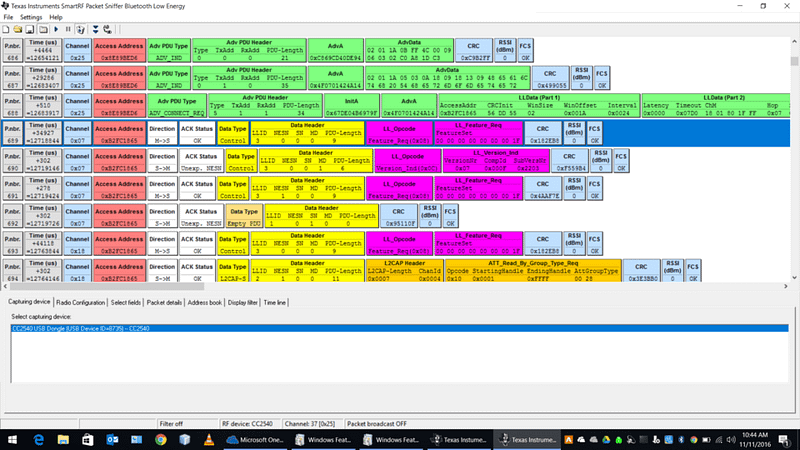Toggle auto-scroll double arrow icon

coord(95,30)
